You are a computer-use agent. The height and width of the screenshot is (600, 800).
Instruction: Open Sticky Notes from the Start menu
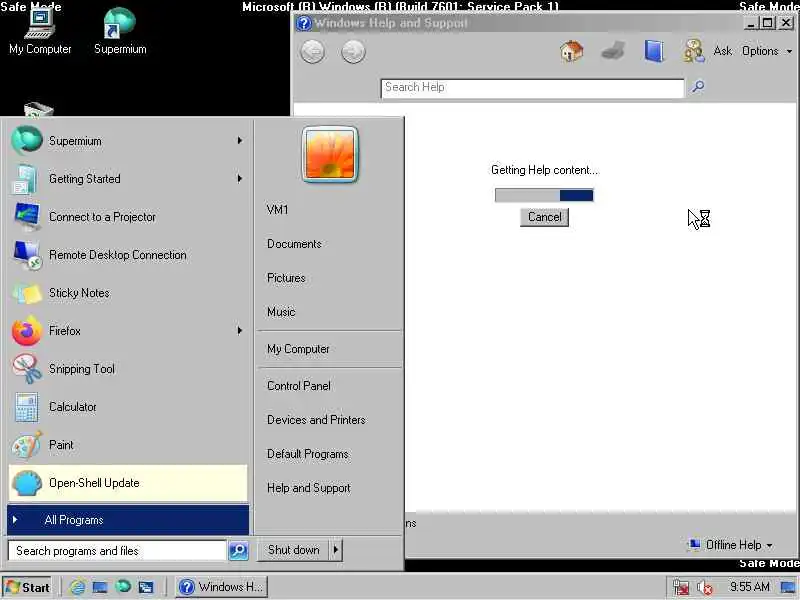[128, 292]
